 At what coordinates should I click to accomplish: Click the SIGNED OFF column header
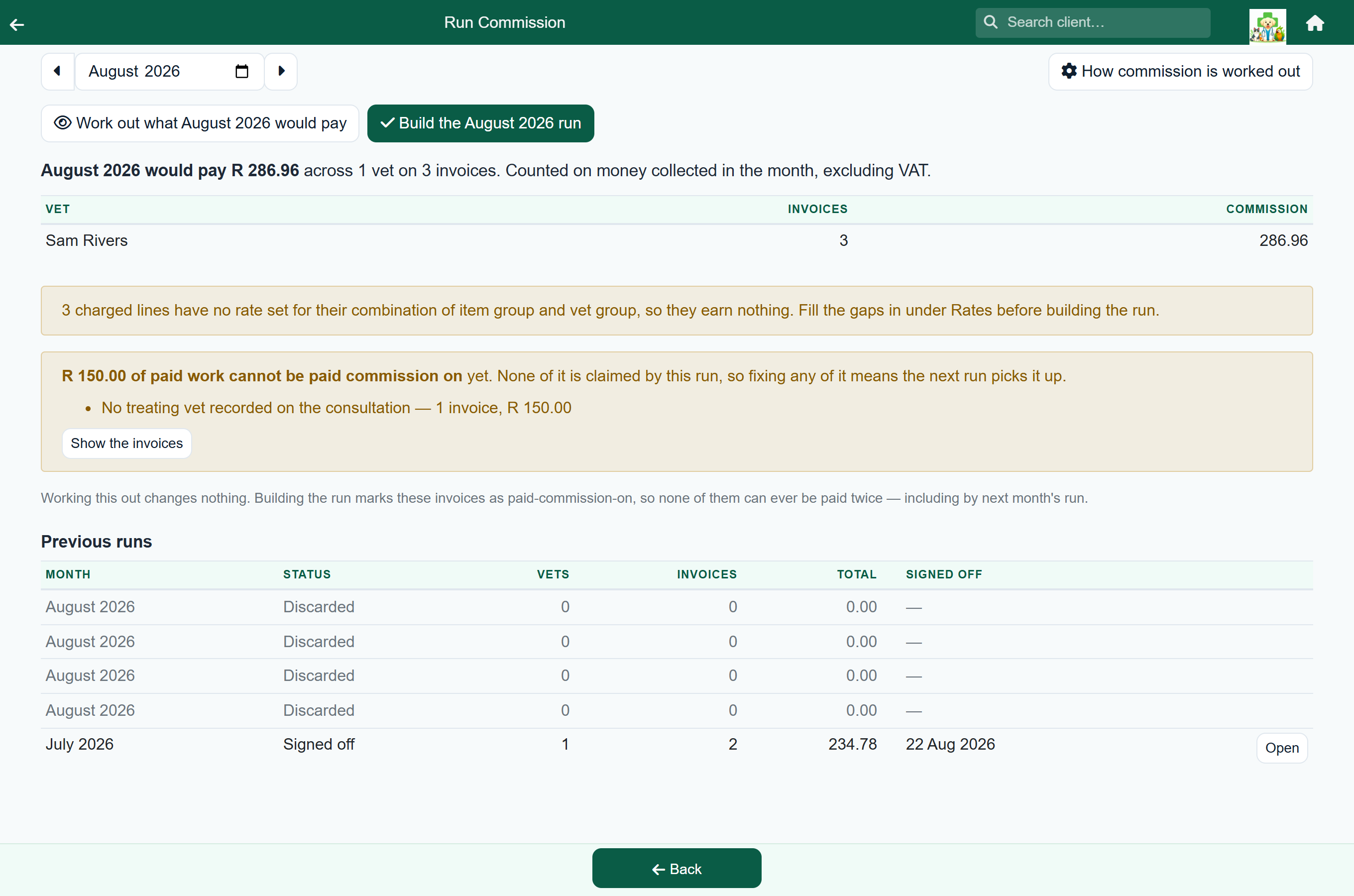(x=944, y=574)
